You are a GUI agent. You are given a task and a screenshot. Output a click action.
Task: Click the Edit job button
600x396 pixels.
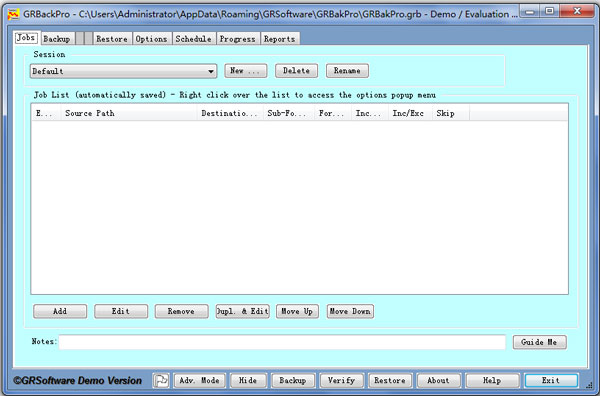click(121, 311)
